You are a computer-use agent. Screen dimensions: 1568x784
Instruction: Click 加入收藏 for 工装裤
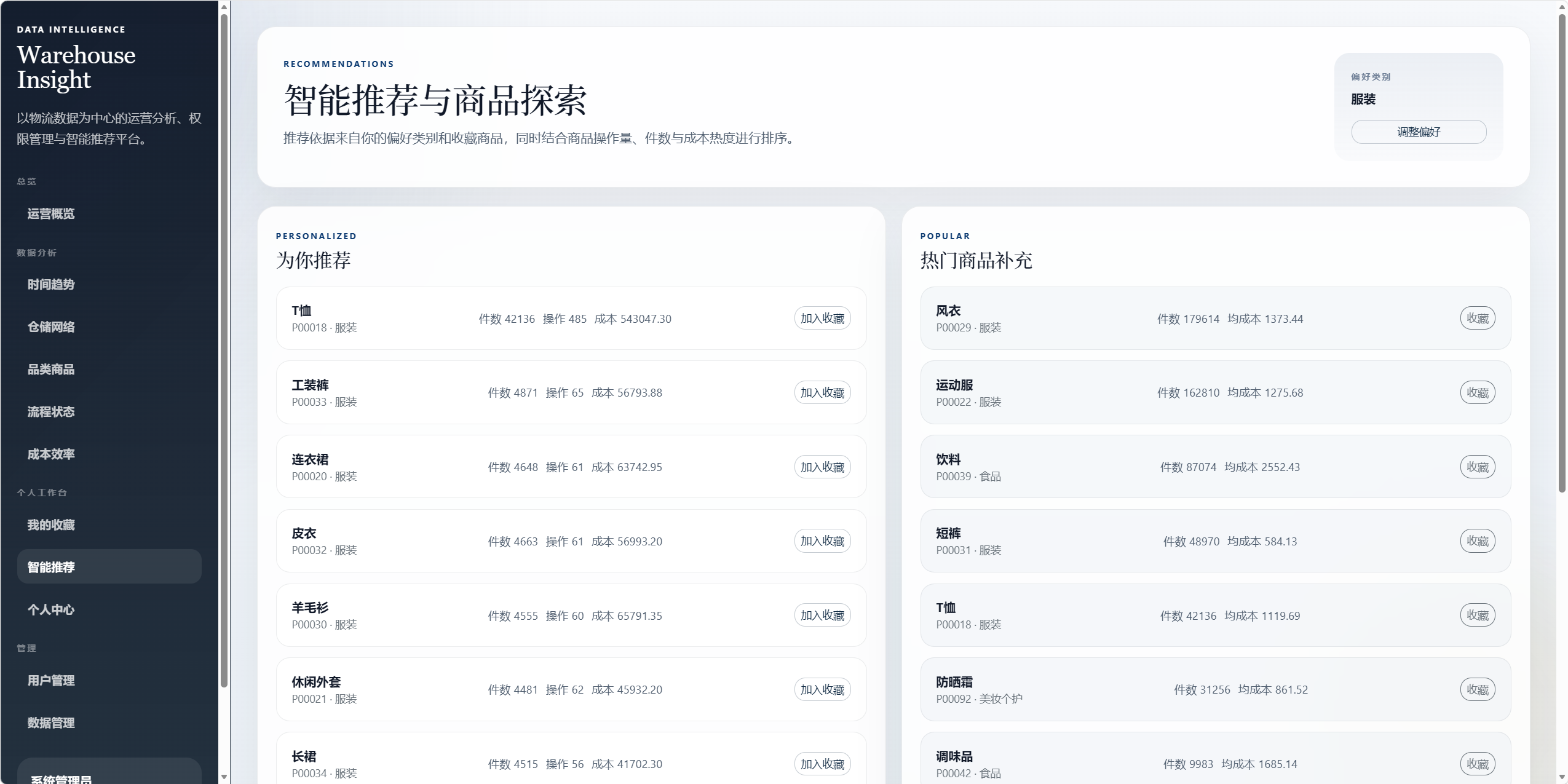(822, 393)
